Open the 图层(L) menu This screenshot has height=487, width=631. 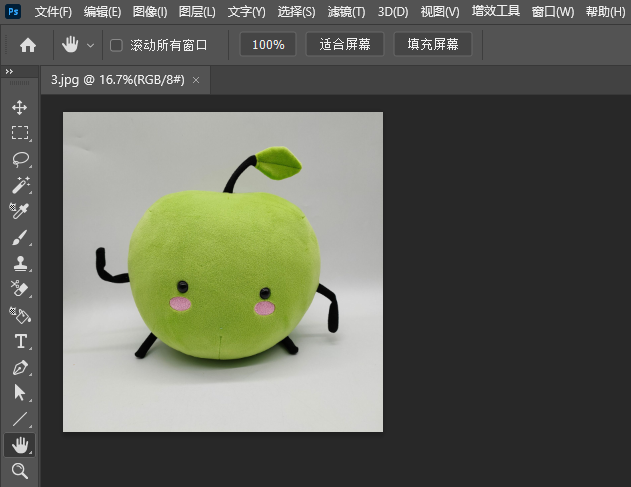tap(197, 12)
